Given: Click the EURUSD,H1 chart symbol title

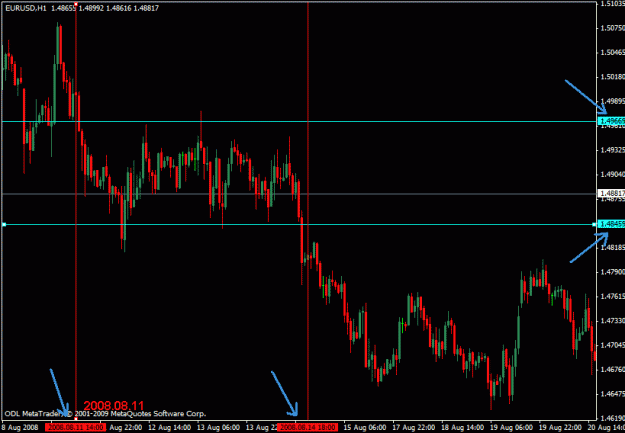Looking at the screenshot, I should pyautogui.click(x=26, y=8).
